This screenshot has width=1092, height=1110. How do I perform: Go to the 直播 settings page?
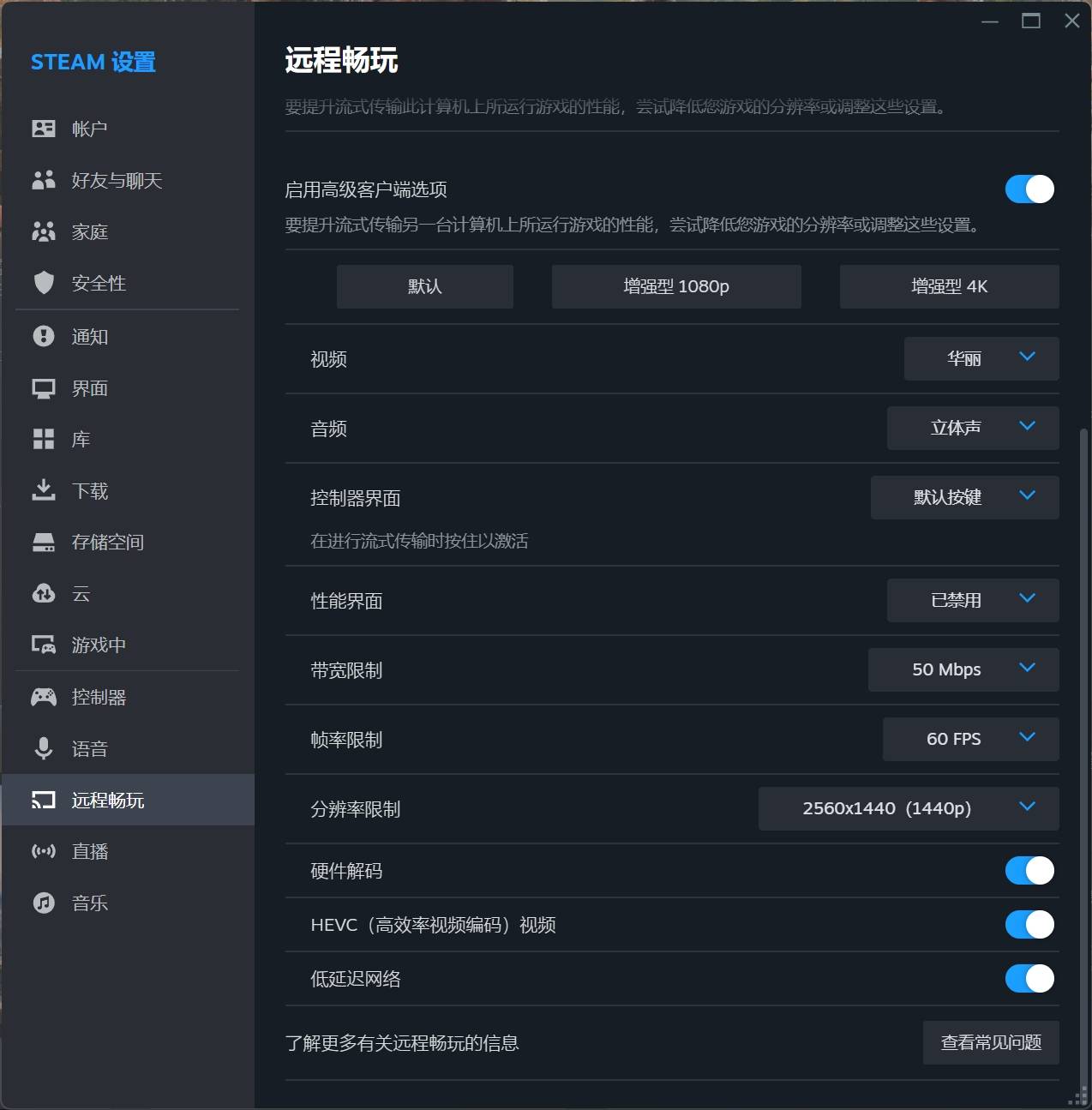pyautogui.click(x=129, y=851)
